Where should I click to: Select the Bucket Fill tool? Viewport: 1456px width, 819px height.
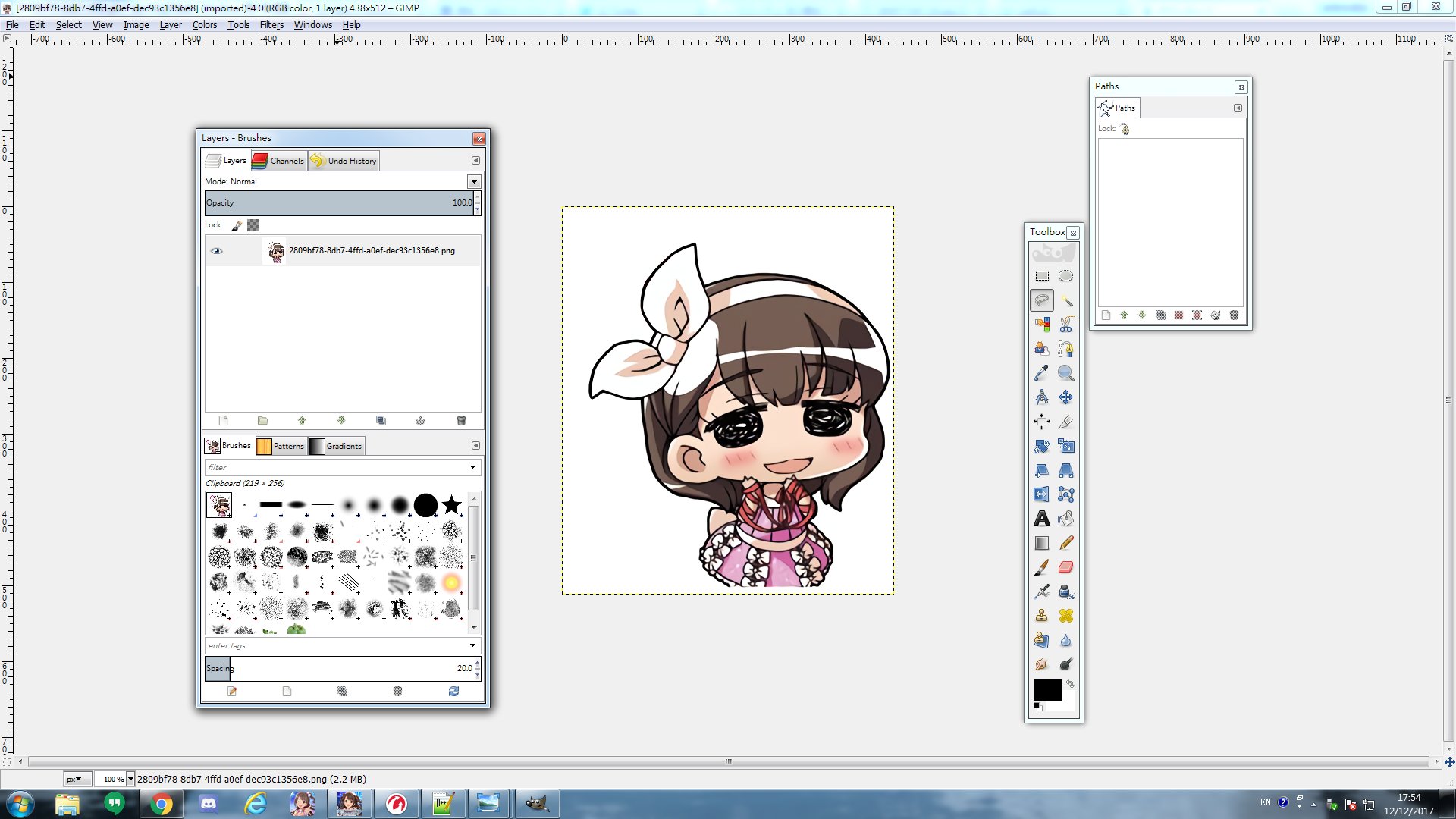(1065, 519)
